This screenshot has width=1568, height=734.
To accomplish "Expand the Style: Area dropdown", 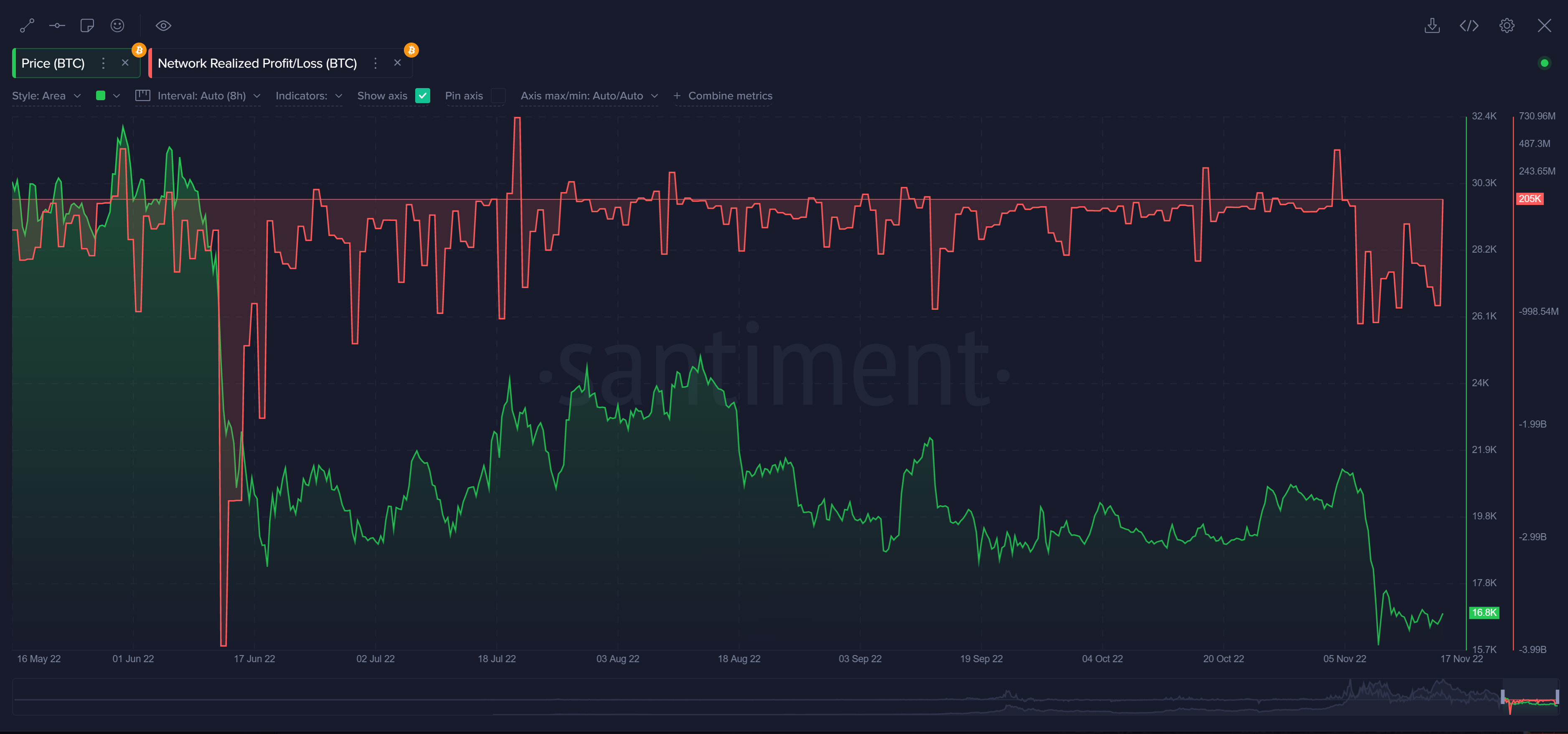I will pyautogui.click(x=46, y=96).
